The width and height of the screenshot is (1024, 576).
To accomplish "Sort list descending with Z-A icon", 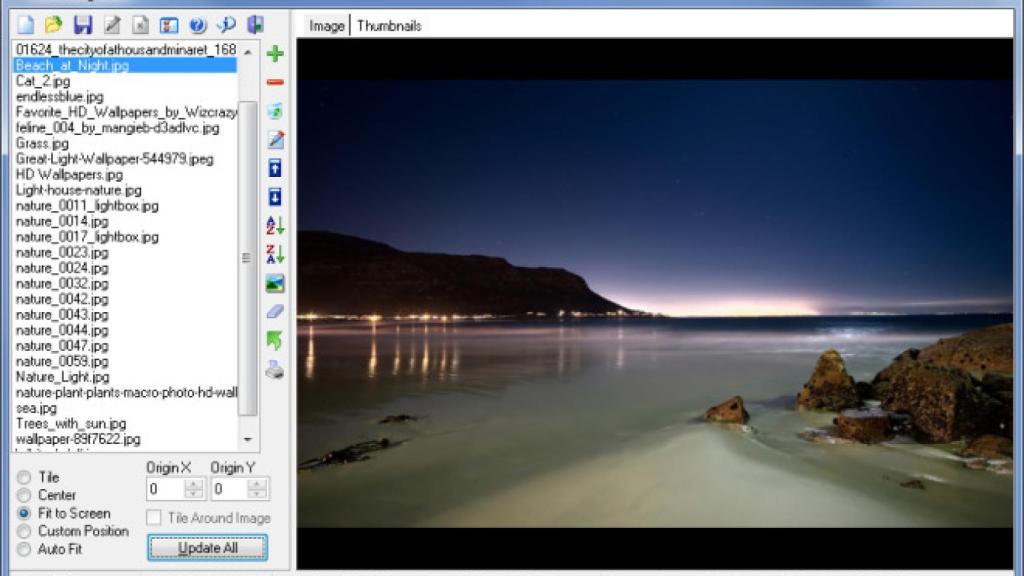I will pos(275,254).
